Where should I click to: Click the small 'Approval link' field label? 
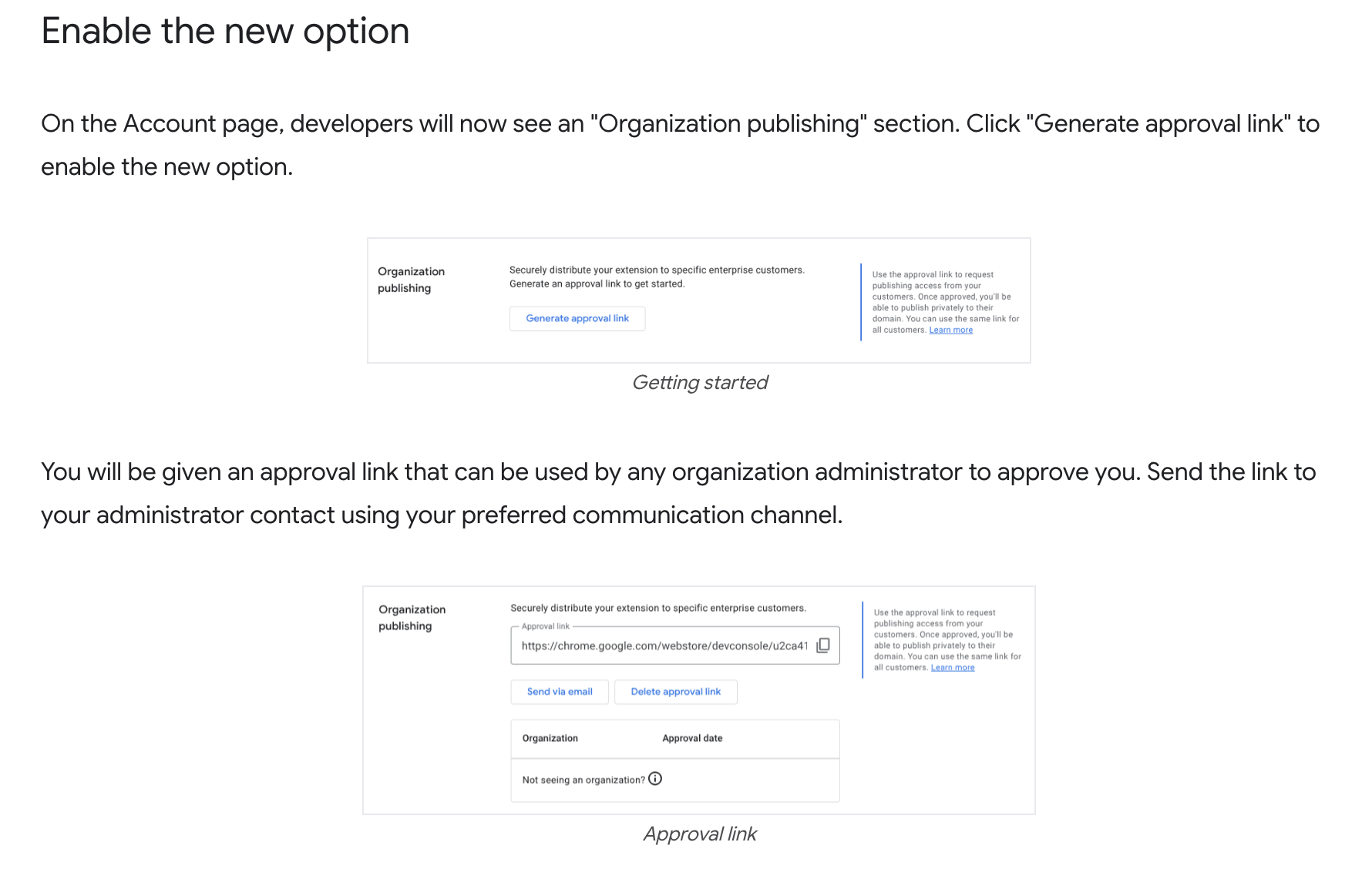point(545,626)
